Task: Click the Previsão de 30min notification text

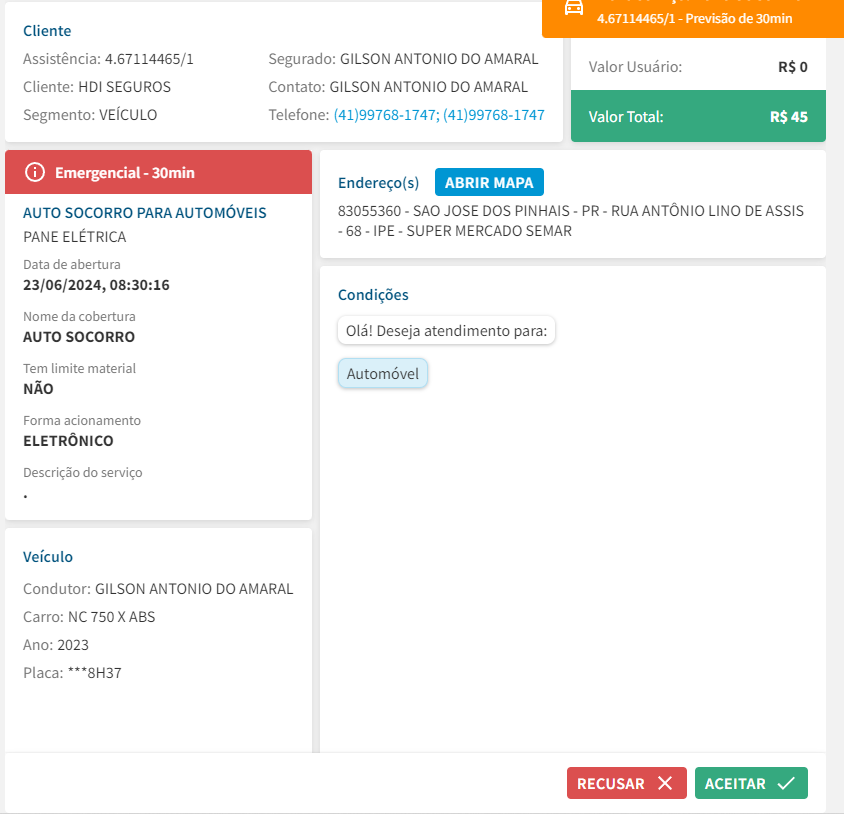Action: [x=694, y=19]
